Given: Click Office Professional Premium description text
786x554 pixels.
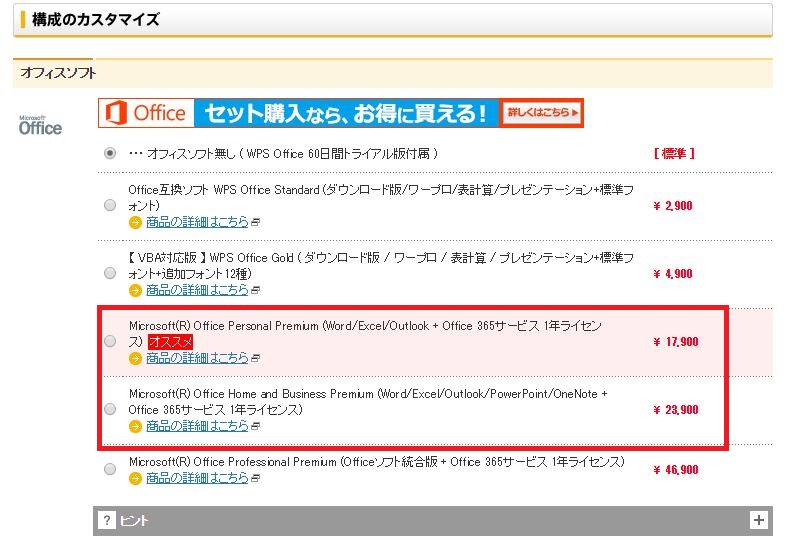Looking at the screenshot, I should (x=377, y=462).
